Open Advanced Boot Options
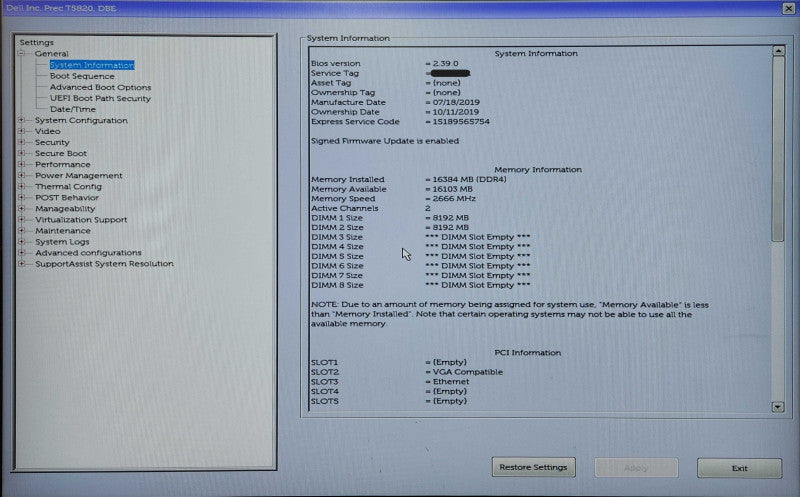Image resolution: width=800 pixels, height=497 pixels. [x=101, y=87]
